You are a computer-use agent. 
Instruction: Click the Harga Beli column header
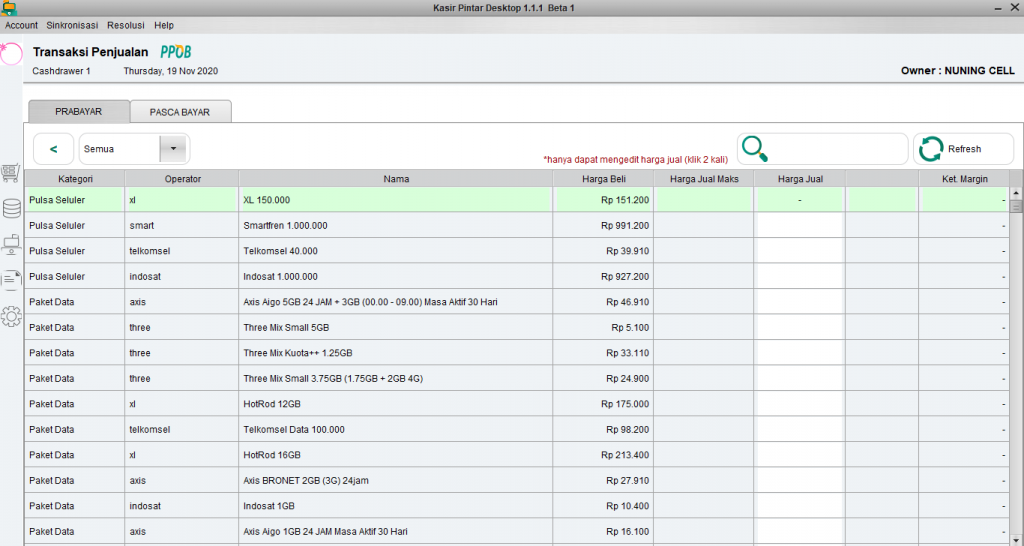click(603, 179)
